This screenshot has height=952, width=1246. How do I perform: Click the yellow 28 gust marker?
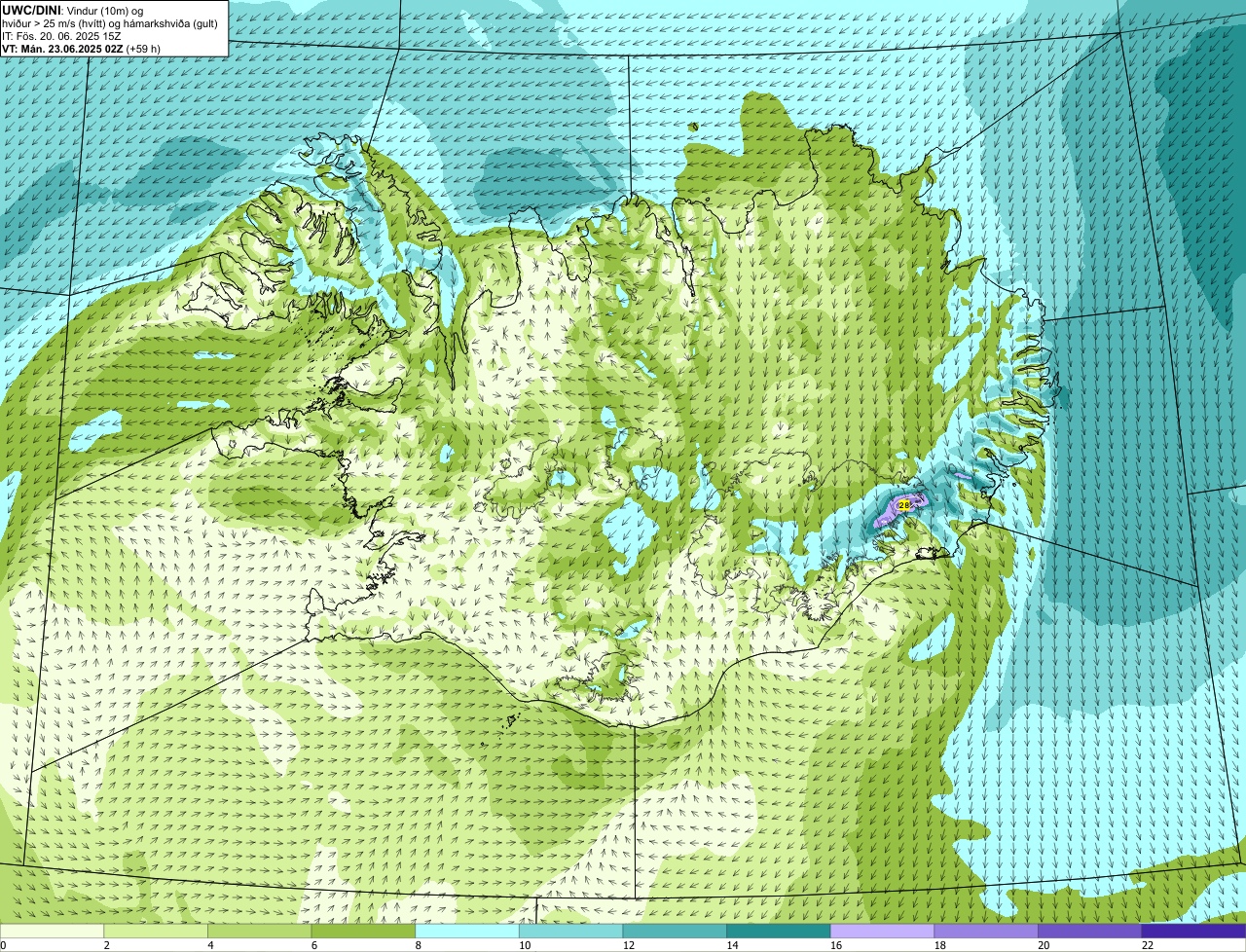pyautogui.click(x=904, y=505)
